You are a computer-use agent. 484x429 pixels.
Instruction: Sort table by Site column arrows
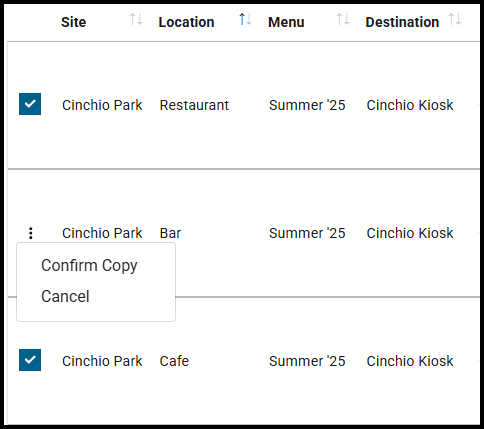[136, 19]
